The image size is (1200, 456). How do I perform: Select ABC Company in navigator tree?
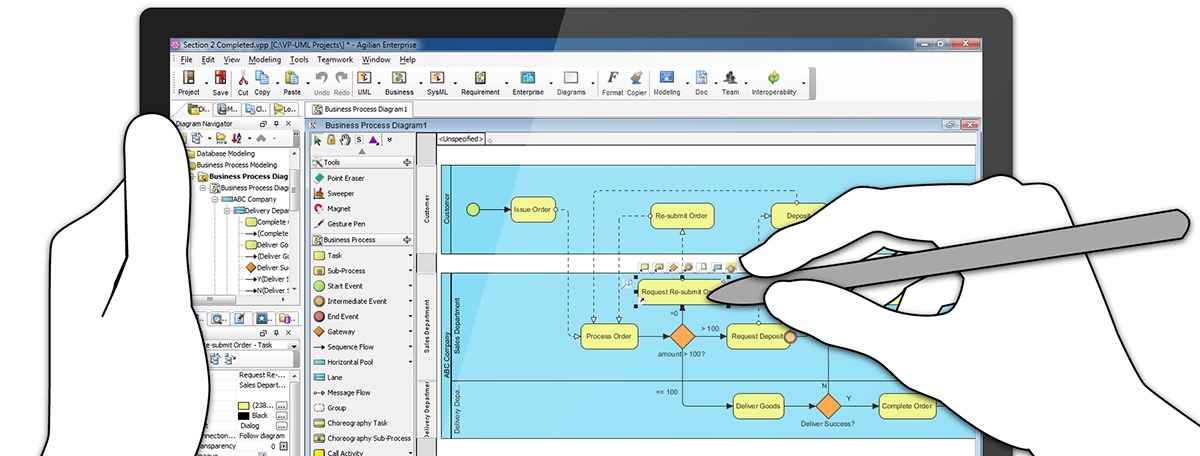[x=248, y=199]
